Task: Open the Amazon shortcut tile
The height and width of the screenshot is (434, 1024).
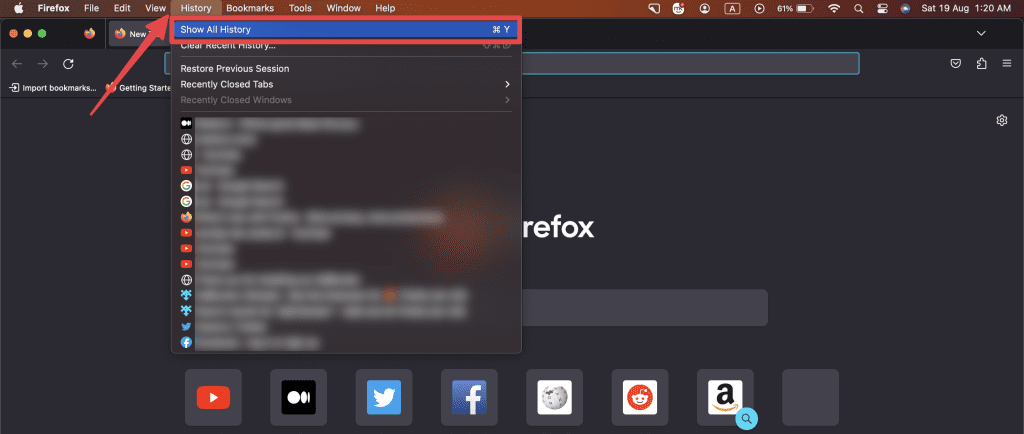Action: click(x=725, y=397)
